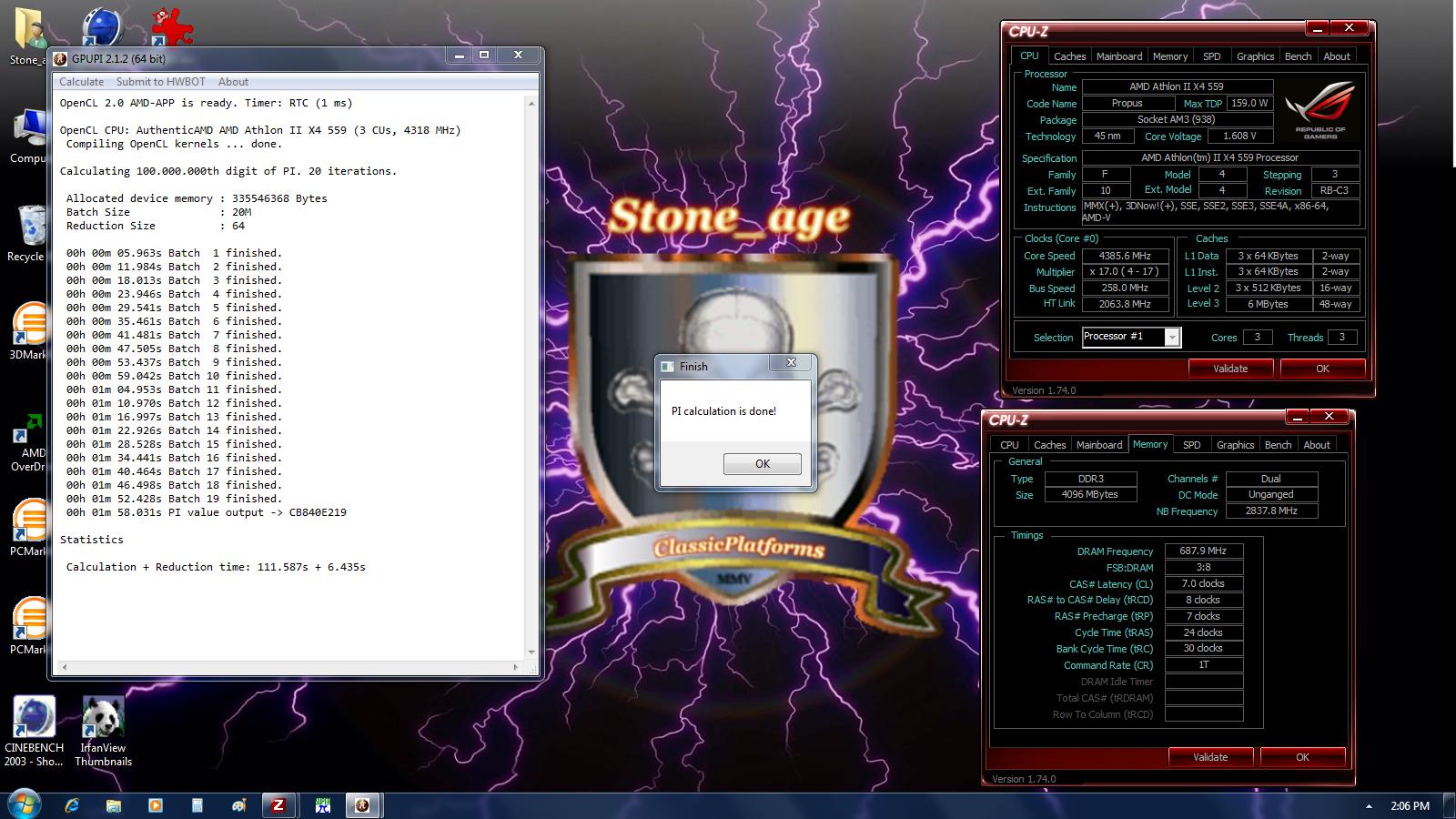Switch to CPU-Z via red Z taskbar icon
This screenshot has width=1456, height=819.
(x=278, y=805)
